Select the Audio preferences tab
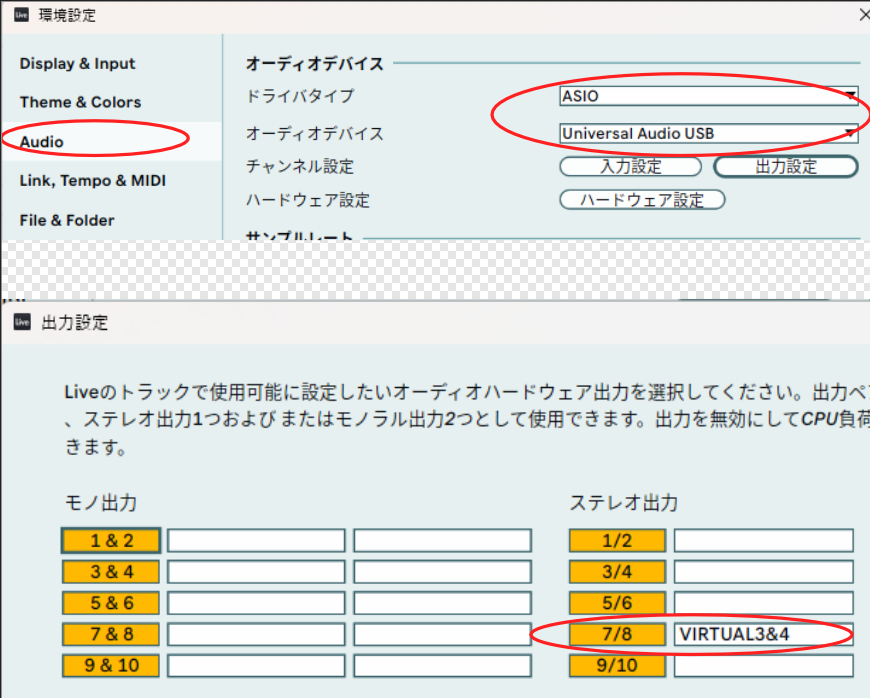 (x=42, y=142)
